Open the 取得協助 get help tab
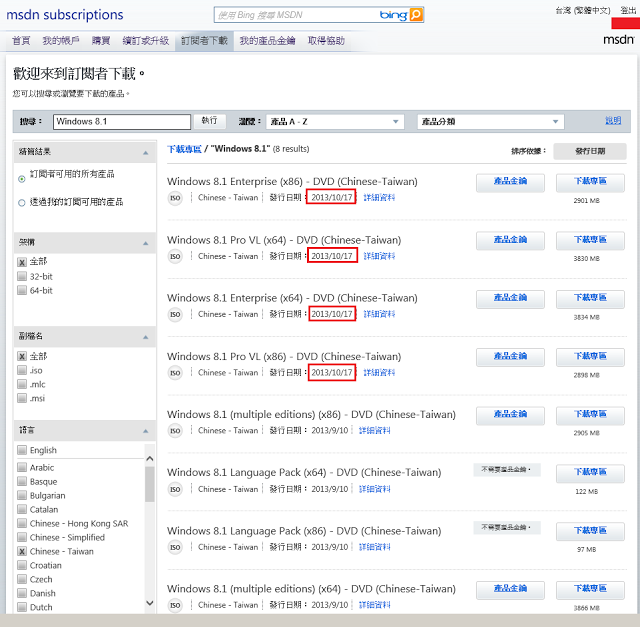Image resolution: width=640 pixels, height=627 pixels. [326, 41]
